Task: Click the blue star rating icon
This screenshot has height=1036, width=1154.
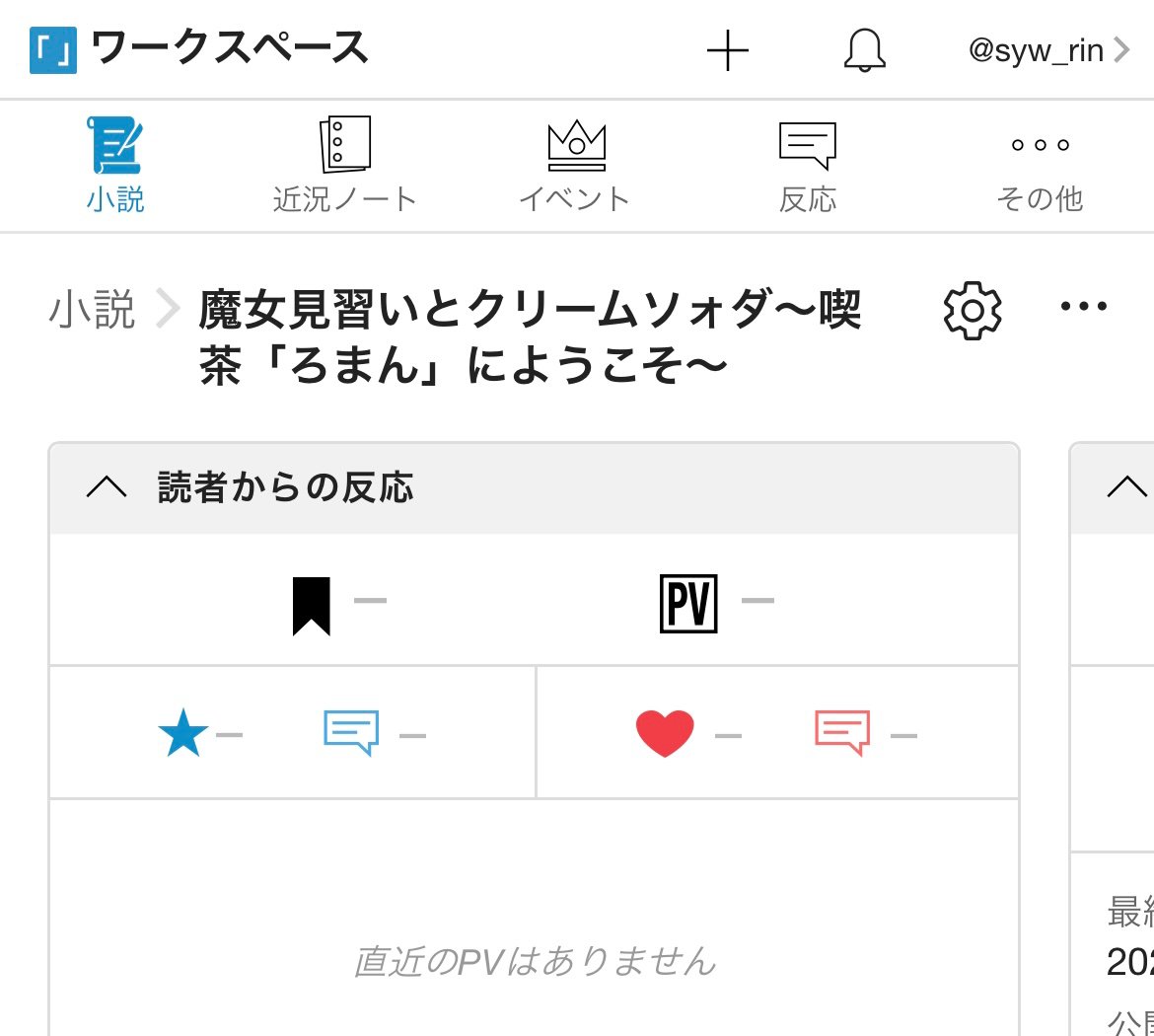Action: coord(183,735)
